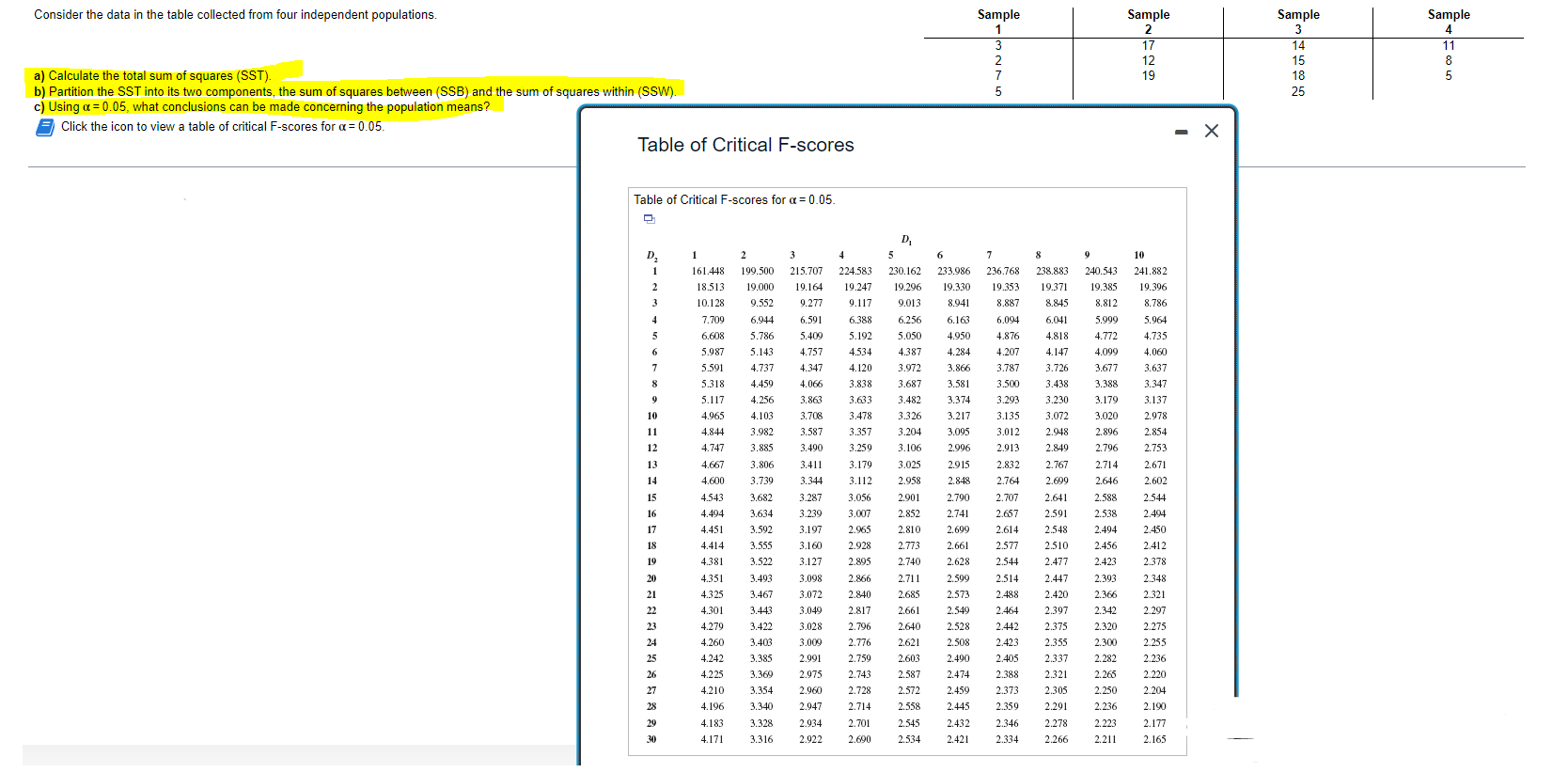Viewport: 1568px width, 773px height.
Task: Minimize the Table of Critical F-scores popup
Action: click(x=1181, y=132)
